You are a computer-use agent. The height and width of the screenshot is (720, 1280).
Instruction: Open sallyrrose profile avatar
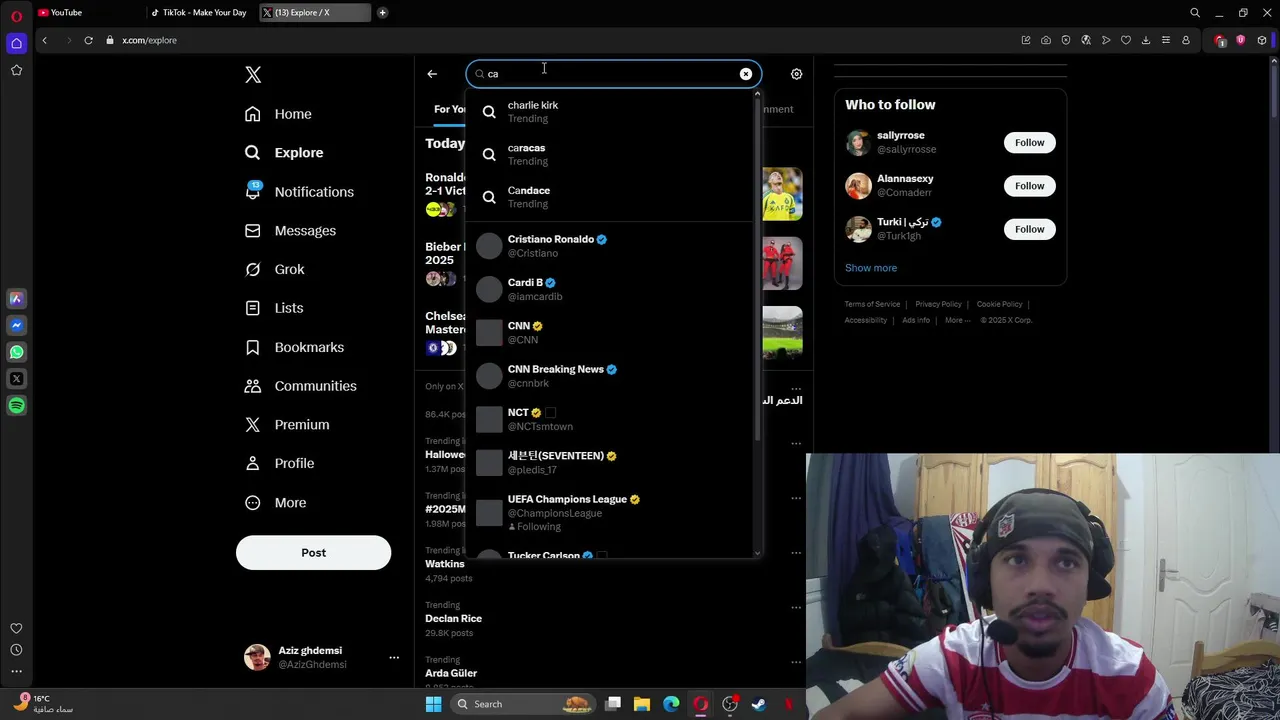[858, 143]
